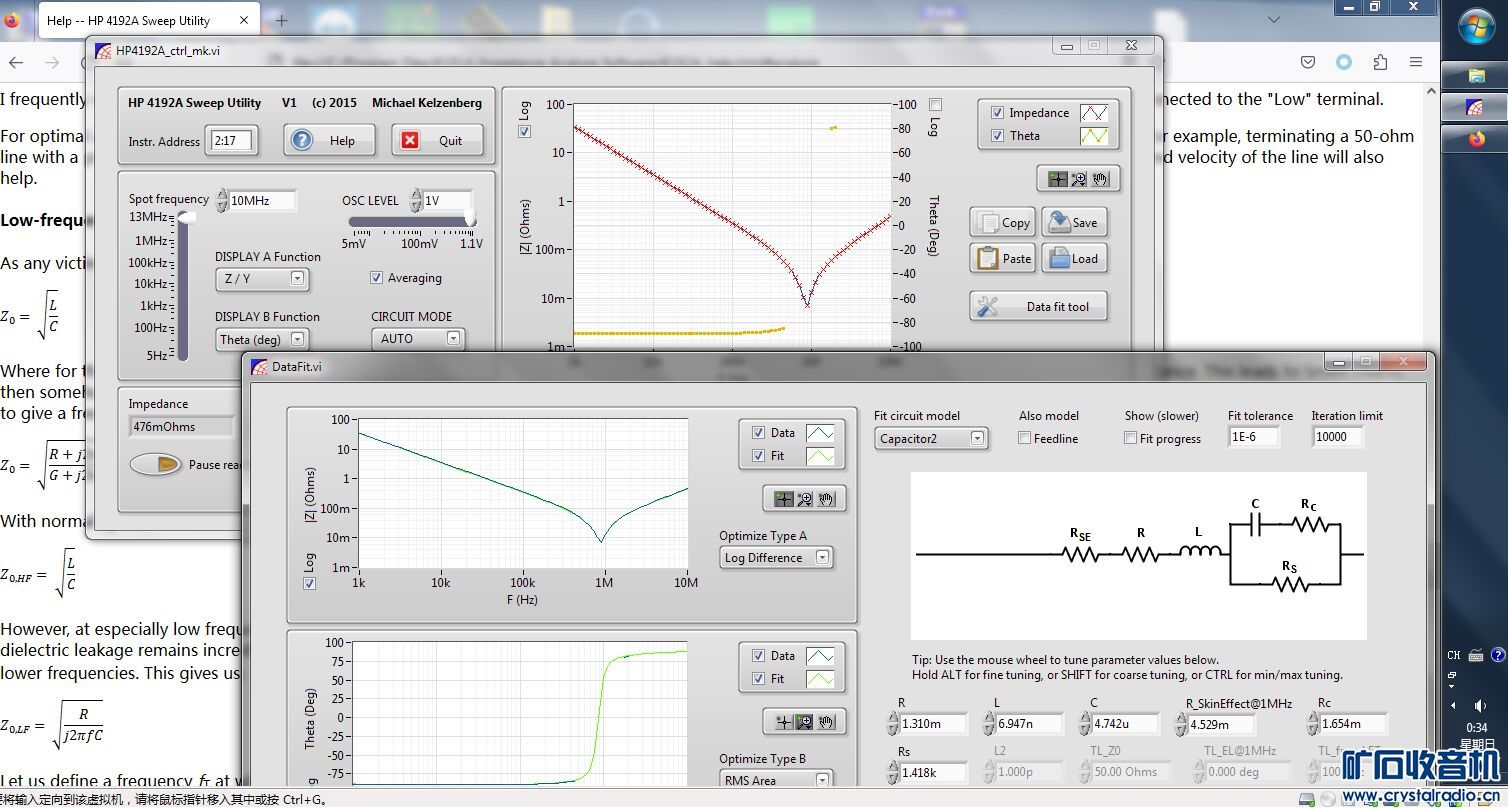This screenshot has height=808, width=1508.
Task: Click the Save to Pocket icon in Firefox
Action: pos(1308,62)
